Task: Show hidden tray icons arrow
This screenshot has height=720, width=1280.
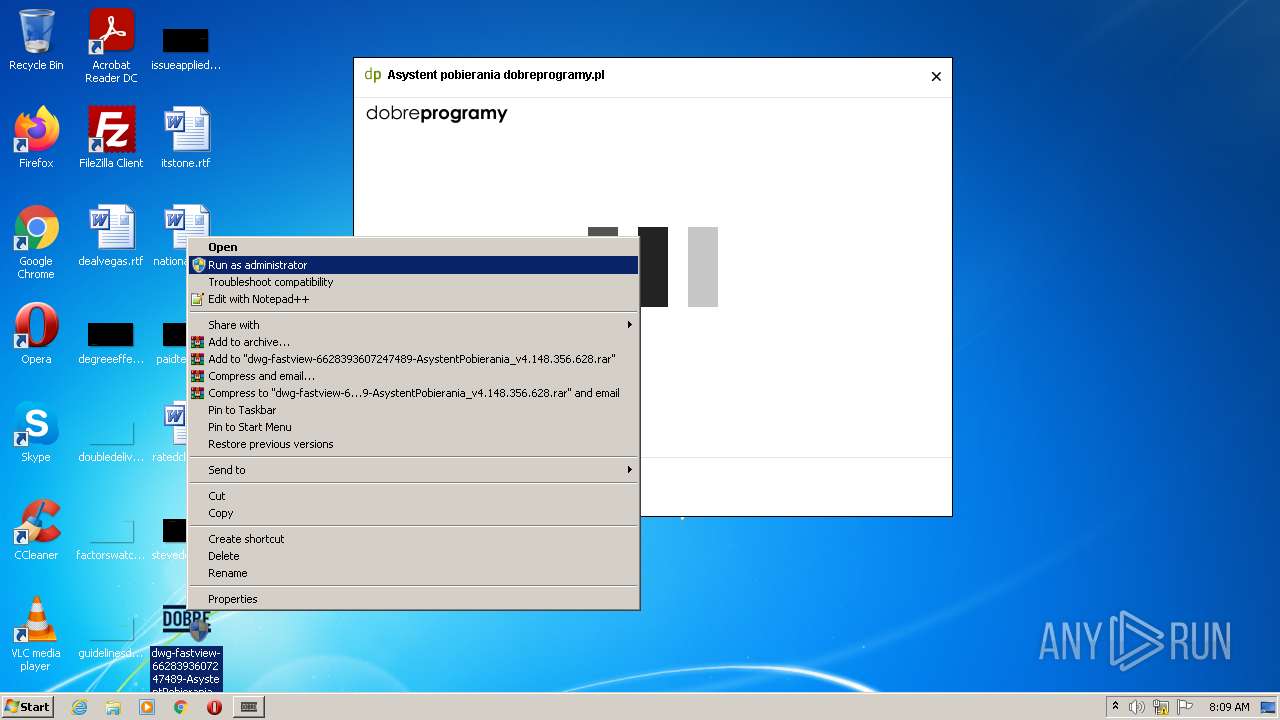Action: point(1115,707)
